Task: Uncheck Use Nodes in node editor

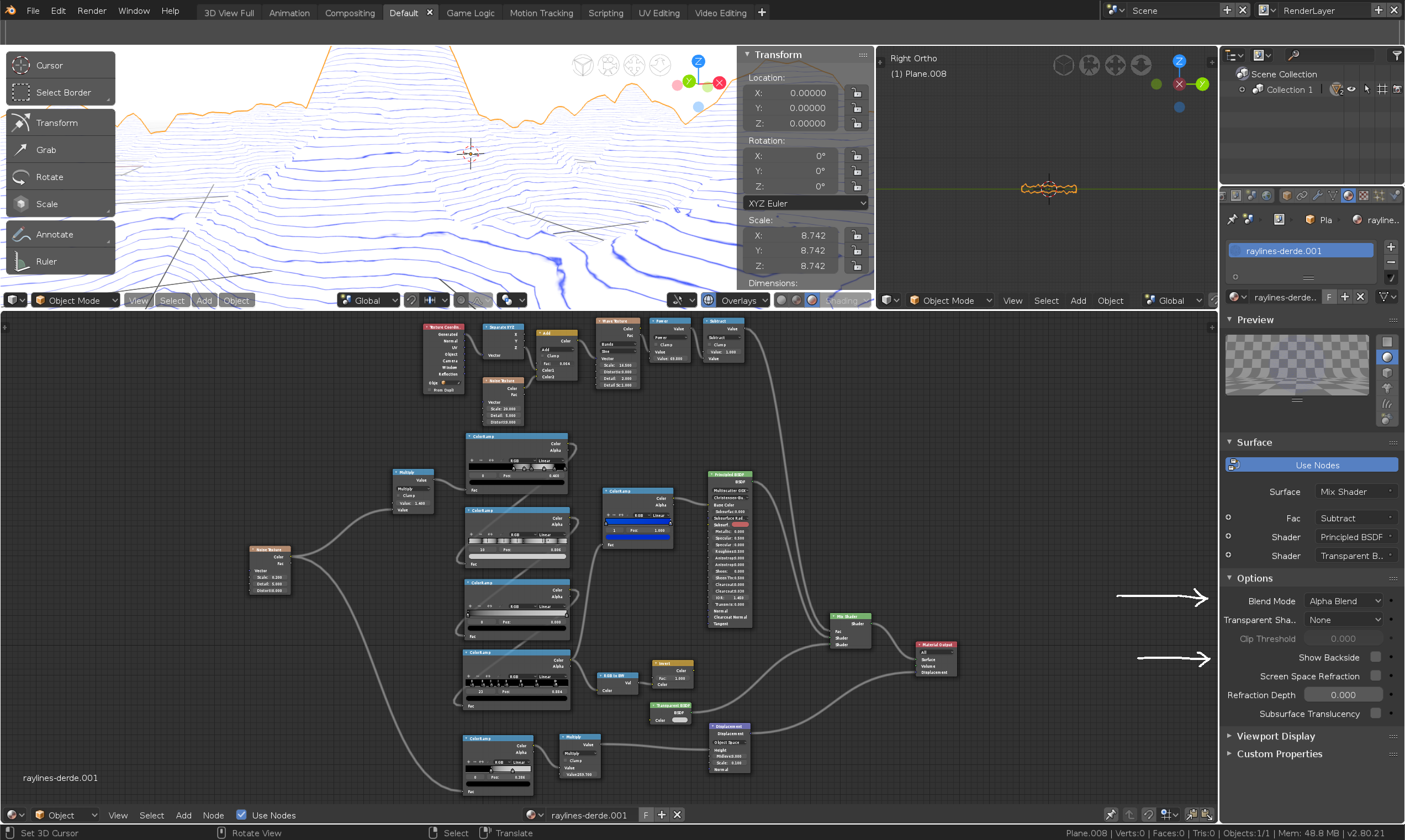Action: tap(242, 815)
